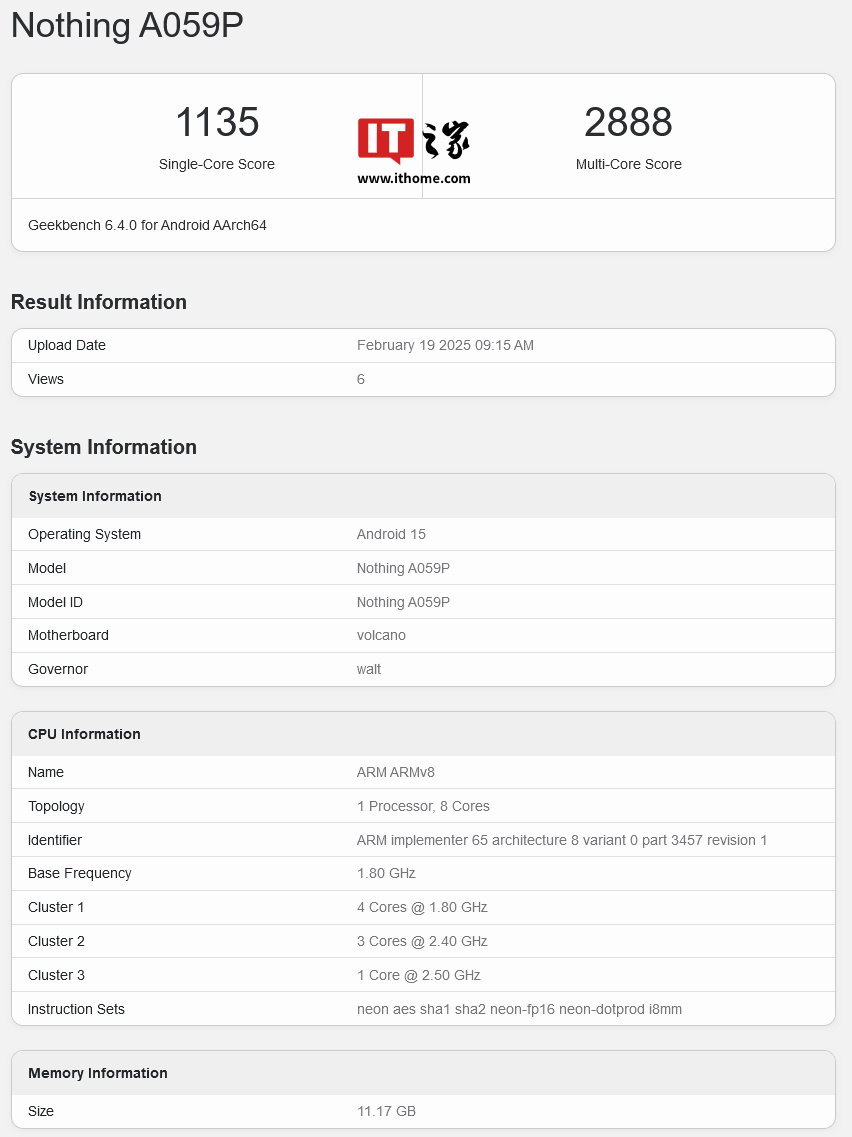Click the Result Information heading
The height and width of the screenshot is (1137, 852).
pyautogui.click(x=99, y=302)
